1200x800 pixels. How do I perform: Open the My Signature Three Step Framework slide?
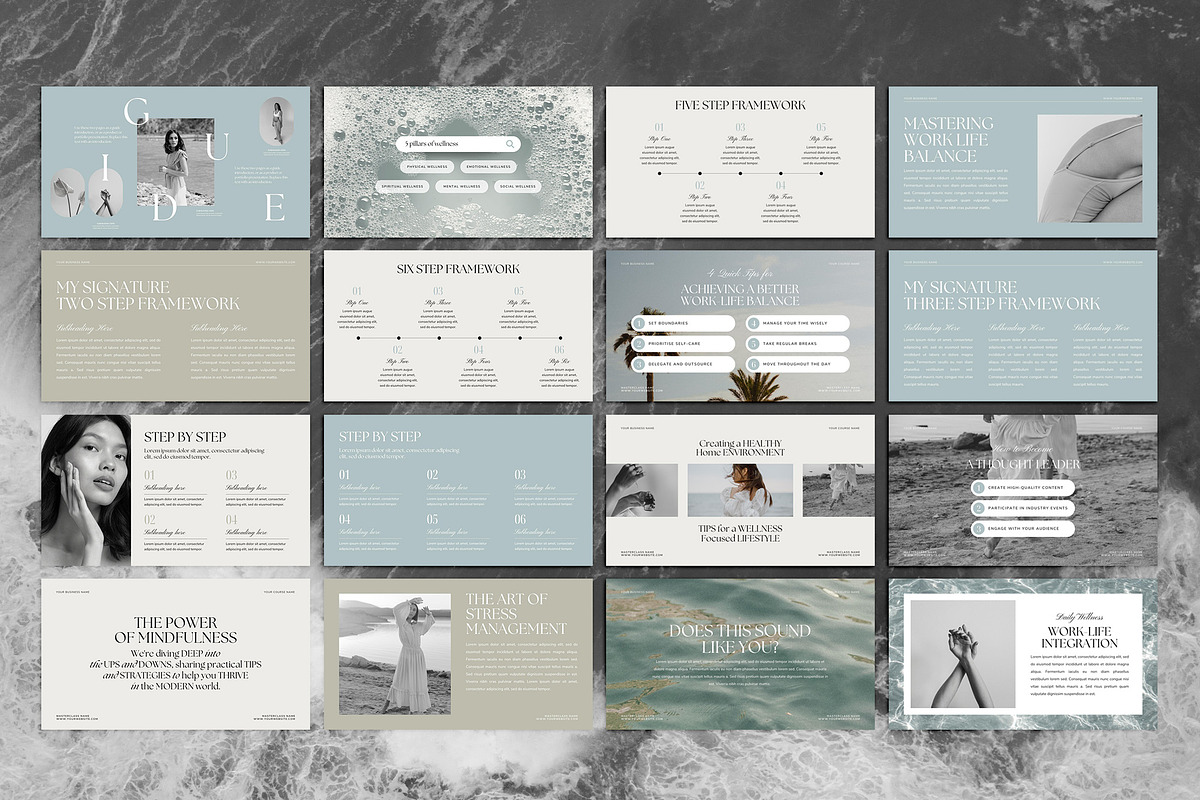(x=1023, y=326)
